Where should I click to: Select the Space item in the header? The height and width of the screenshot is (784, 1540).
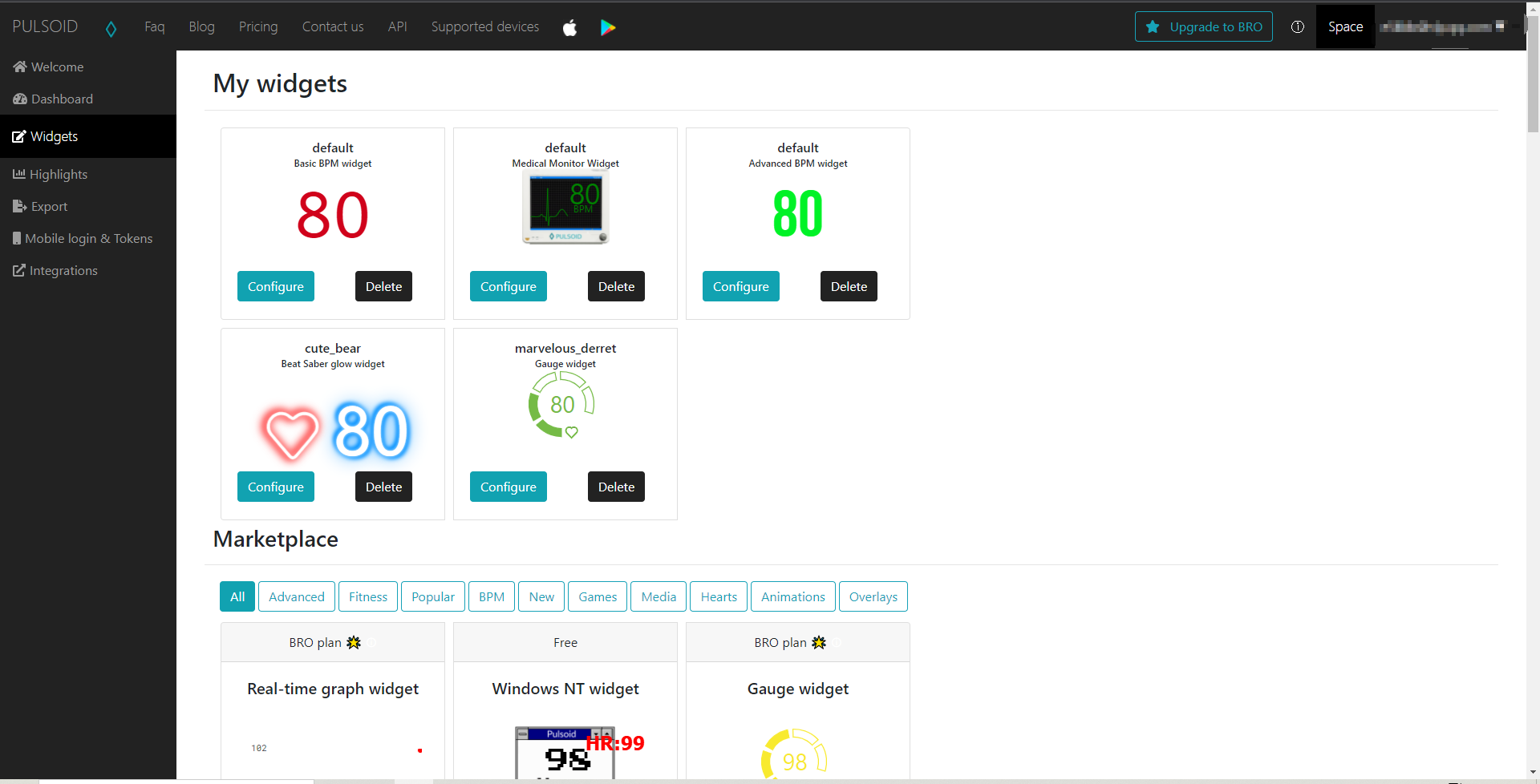(1345, 26)
